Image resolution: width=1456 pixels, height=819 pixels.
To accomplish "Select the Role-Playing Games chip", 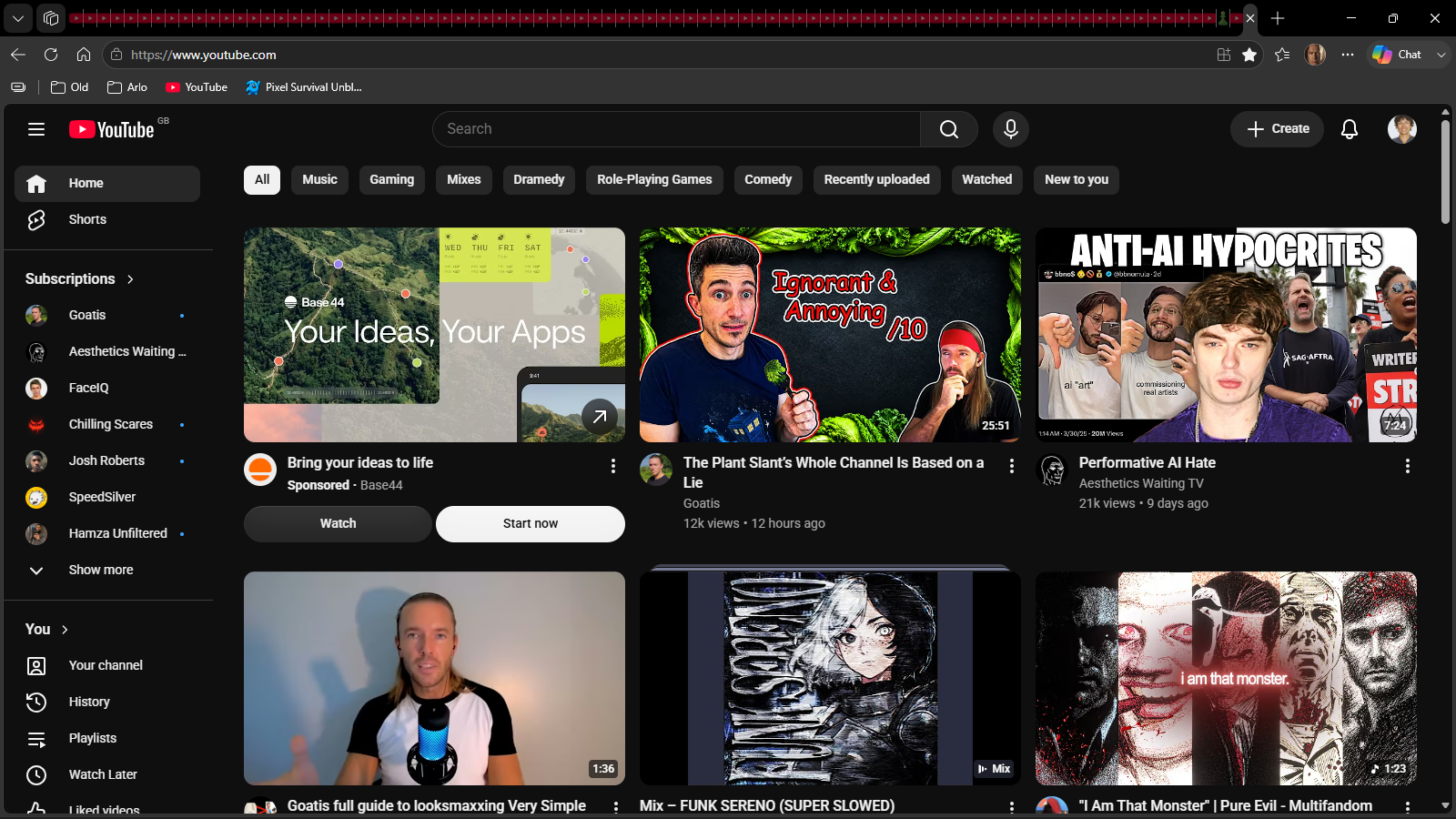I will 654,180.
